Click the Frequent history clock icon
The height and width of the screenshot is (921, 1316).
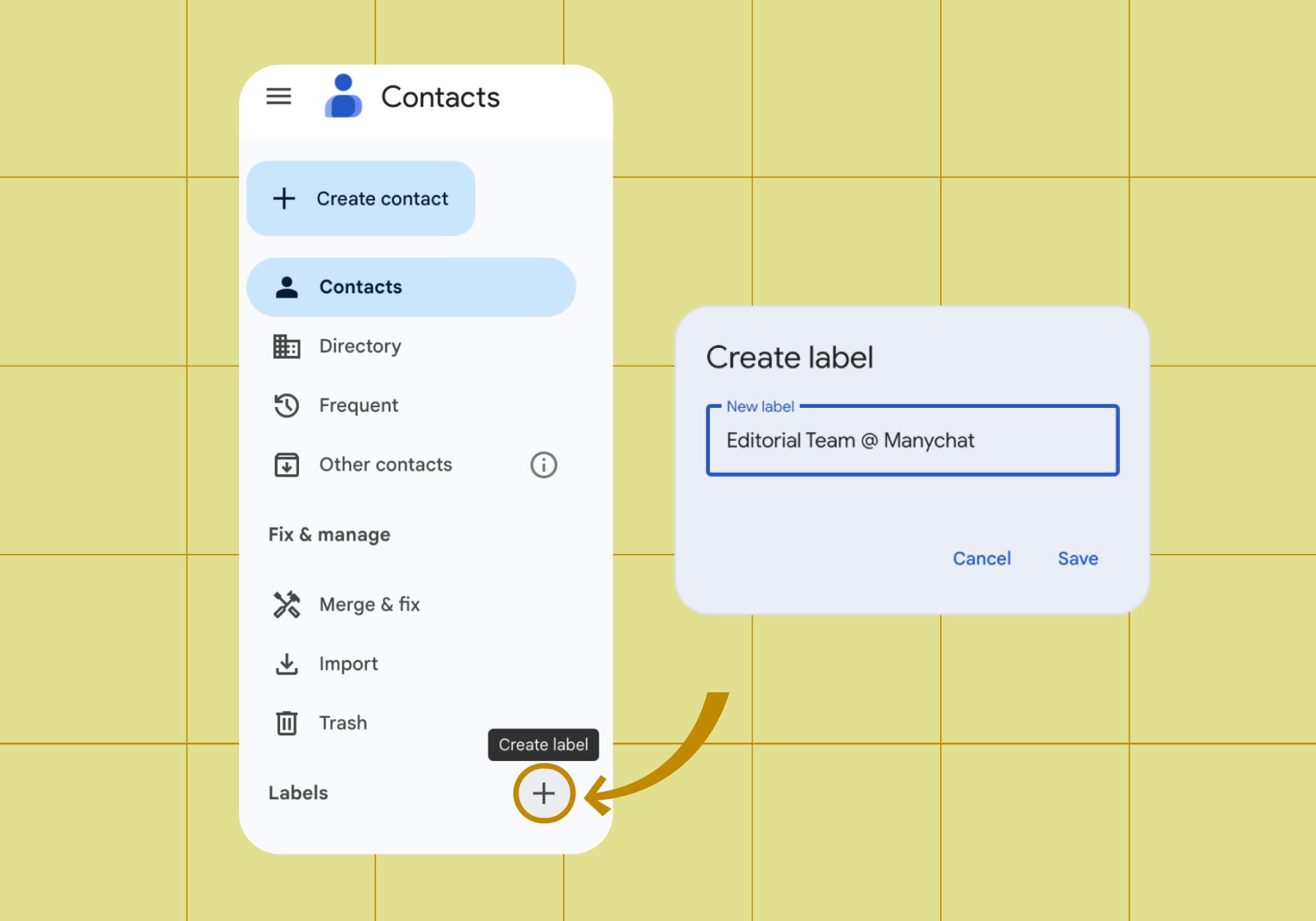pos(287,406)
